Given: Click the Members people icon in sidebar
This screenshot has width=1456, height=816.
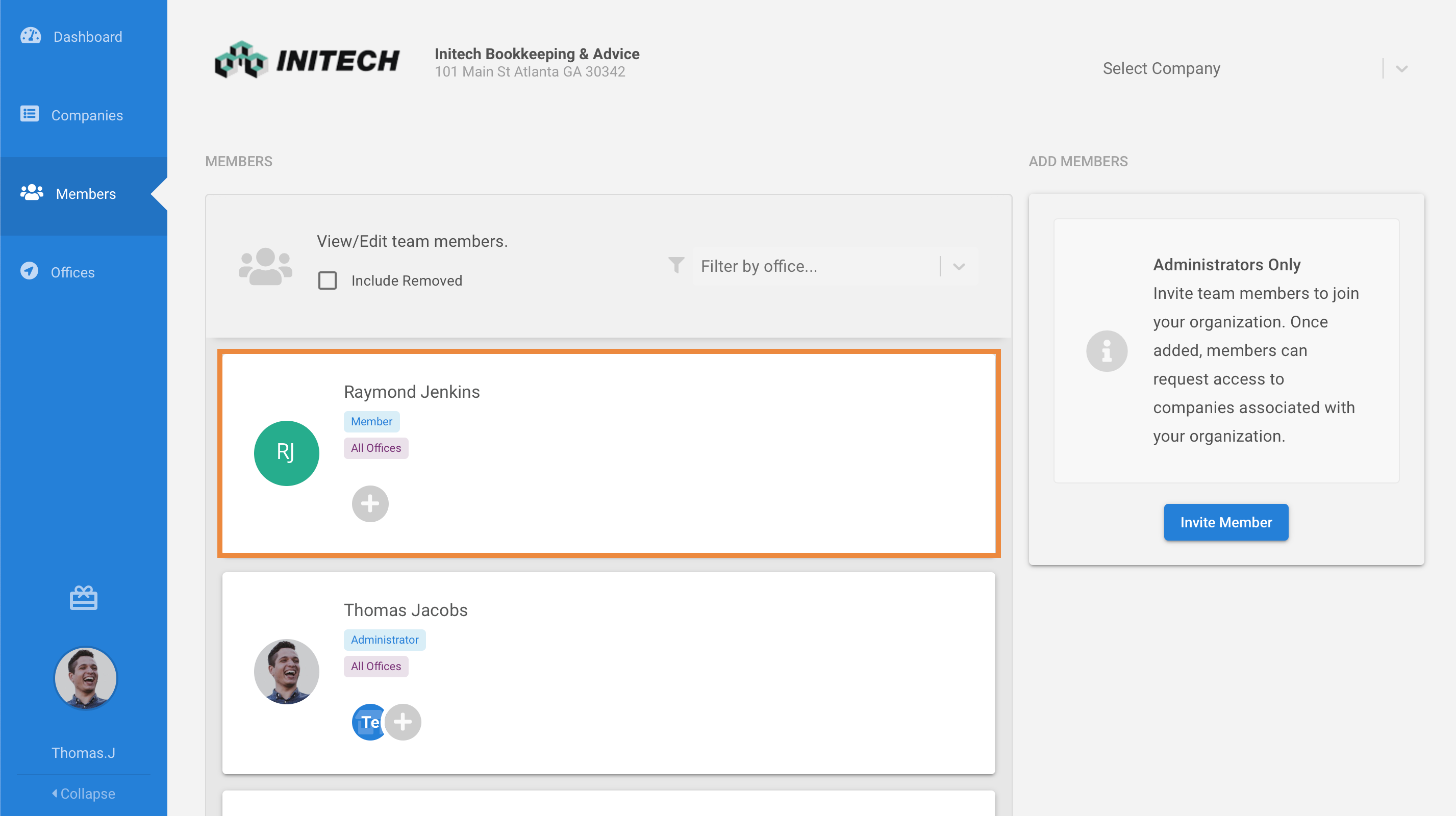Looking at the screenshot, I should click(x=32, y=193).
